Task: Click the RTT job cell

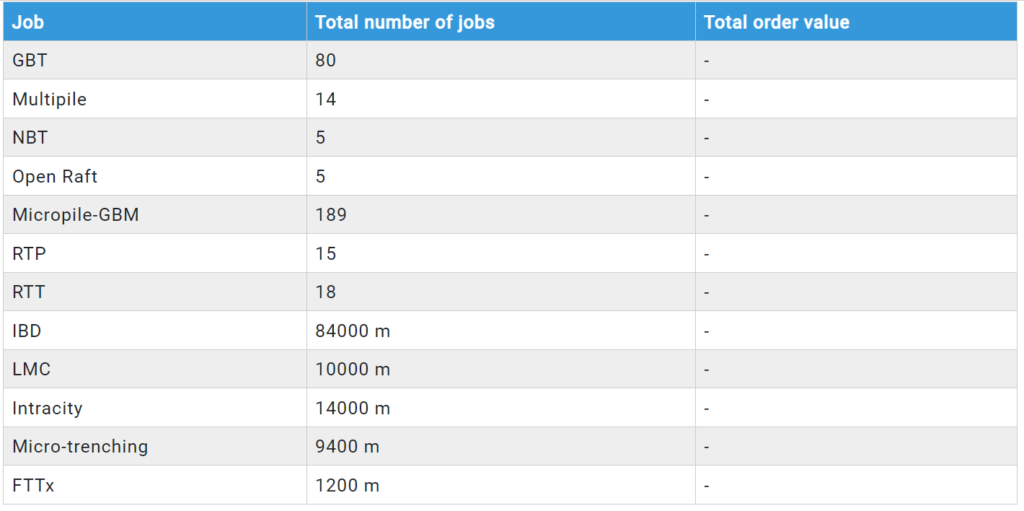Action: tap(29, 292)
